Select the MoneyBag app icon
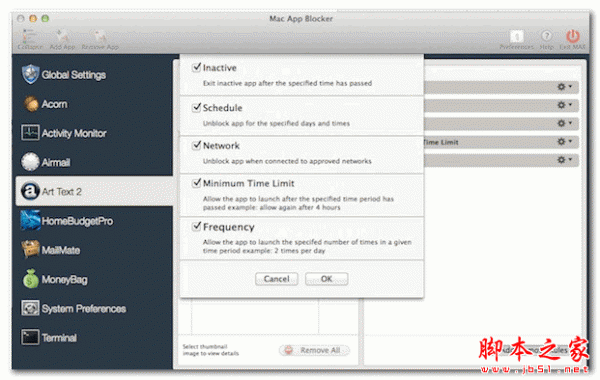The height and width of the screenshot is (380, 600). tap(31, 278)
